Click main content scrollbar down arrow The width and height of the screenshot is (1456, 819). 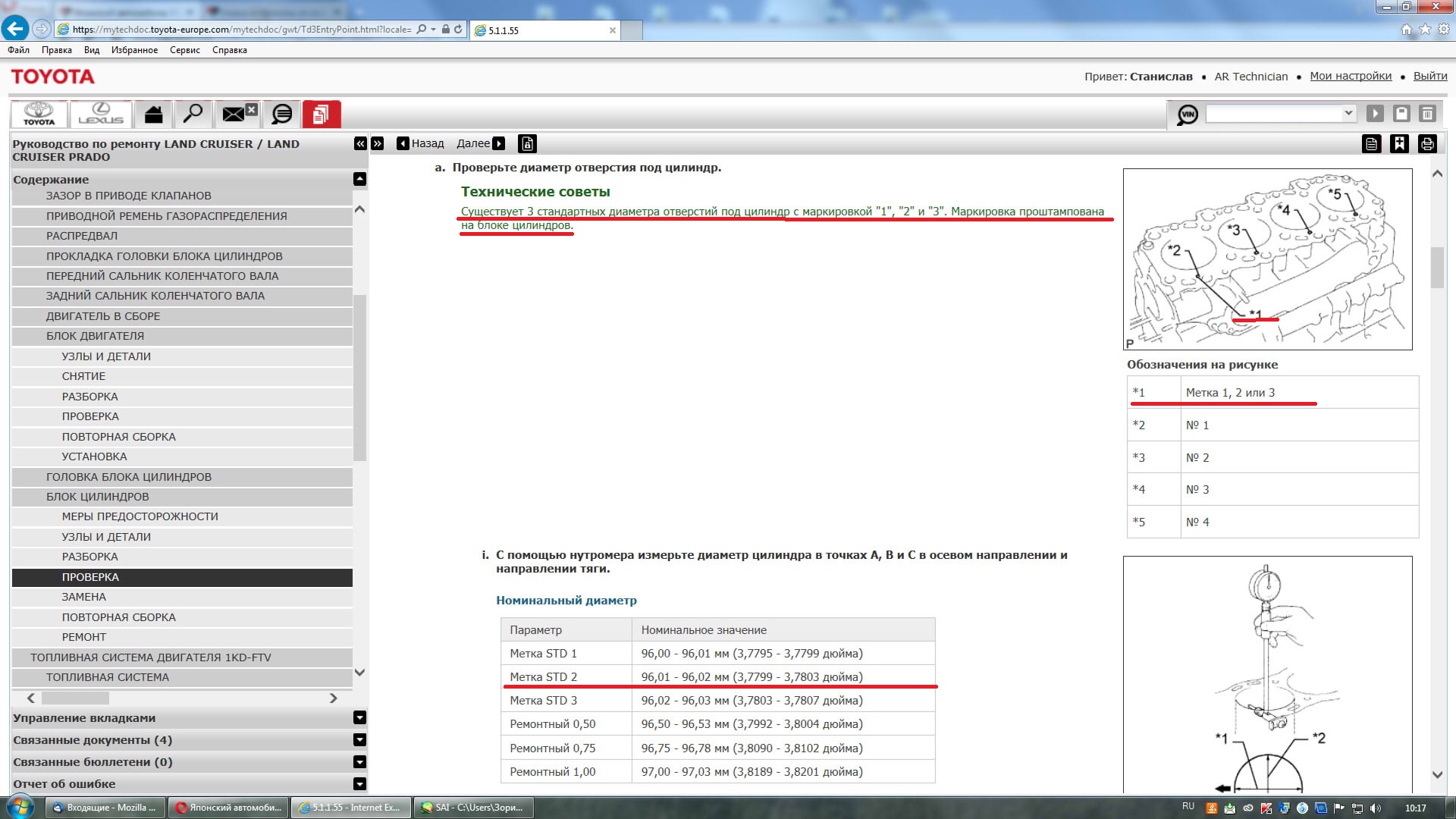(1437, 775)
